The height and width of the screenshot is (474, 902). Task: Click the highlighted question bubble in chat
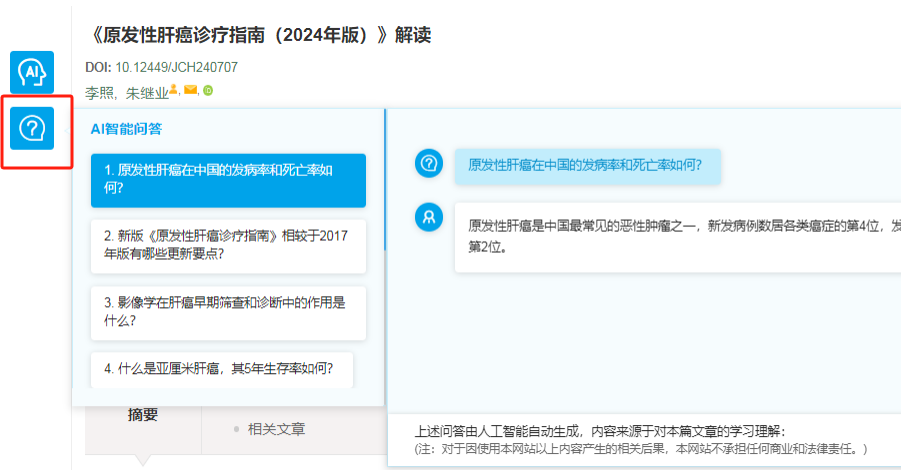(587, 165)
